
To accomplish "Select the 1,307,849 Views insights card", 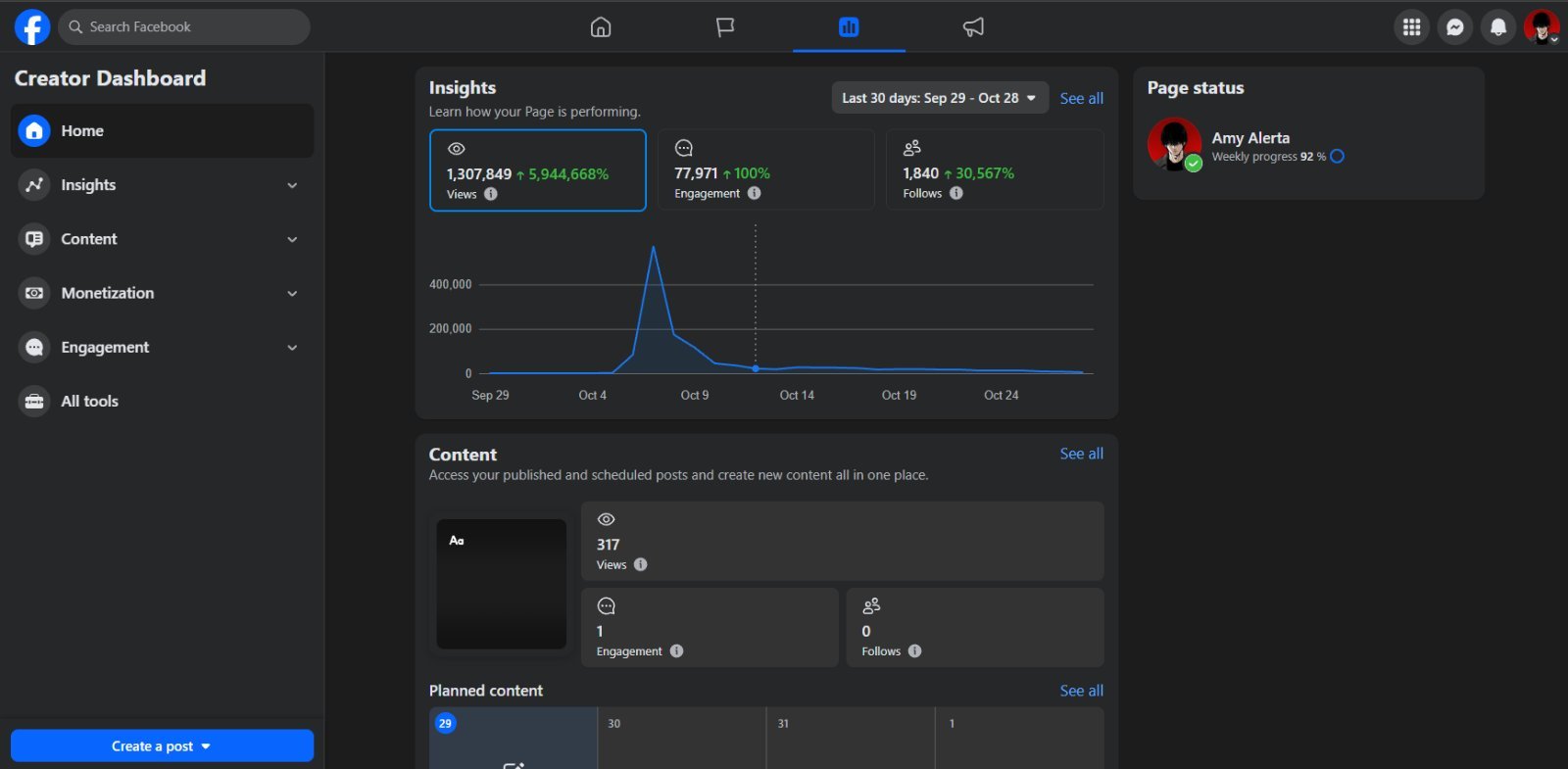I will 538,170.
